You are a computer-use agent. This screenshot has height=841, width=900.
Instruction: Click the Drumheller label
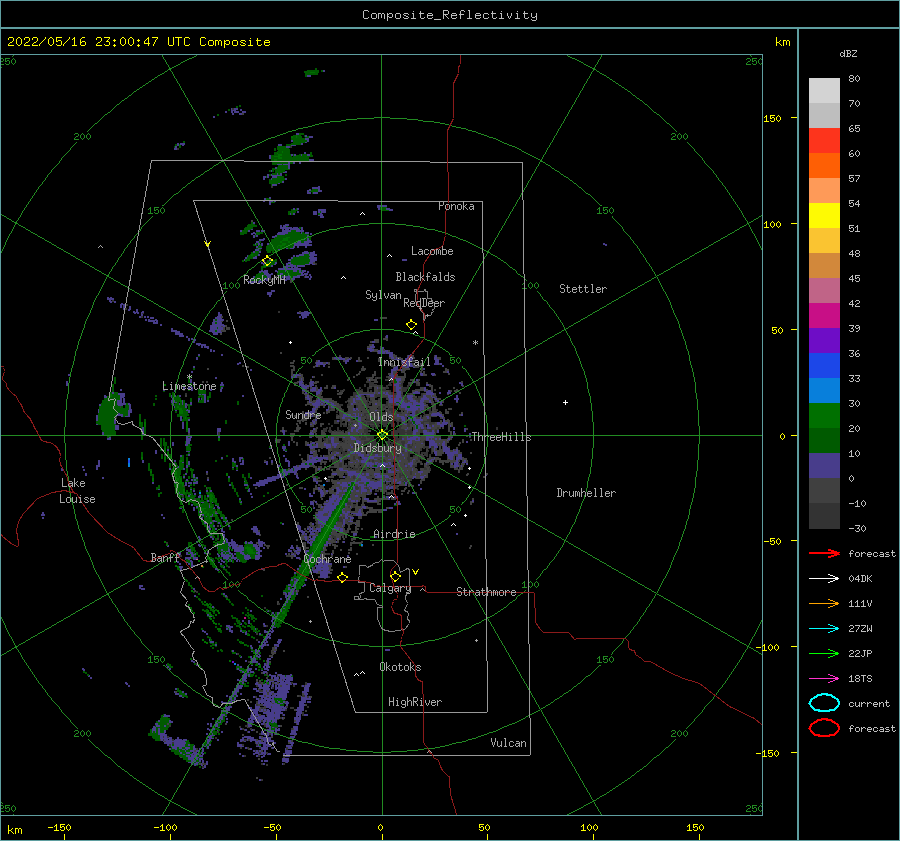pyautogui.click(x=586, y=493)
